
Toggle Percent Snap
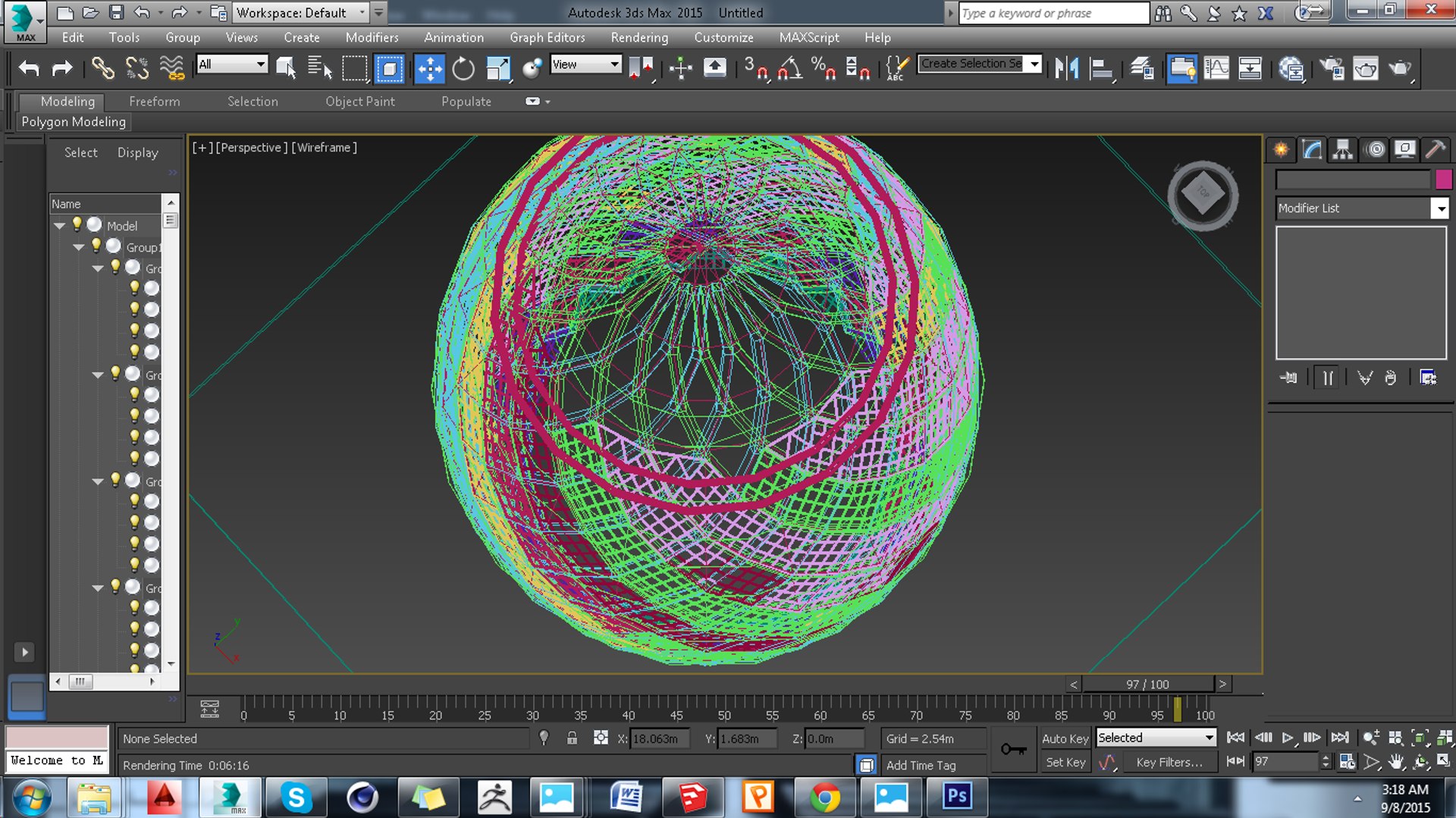[824, 68]
